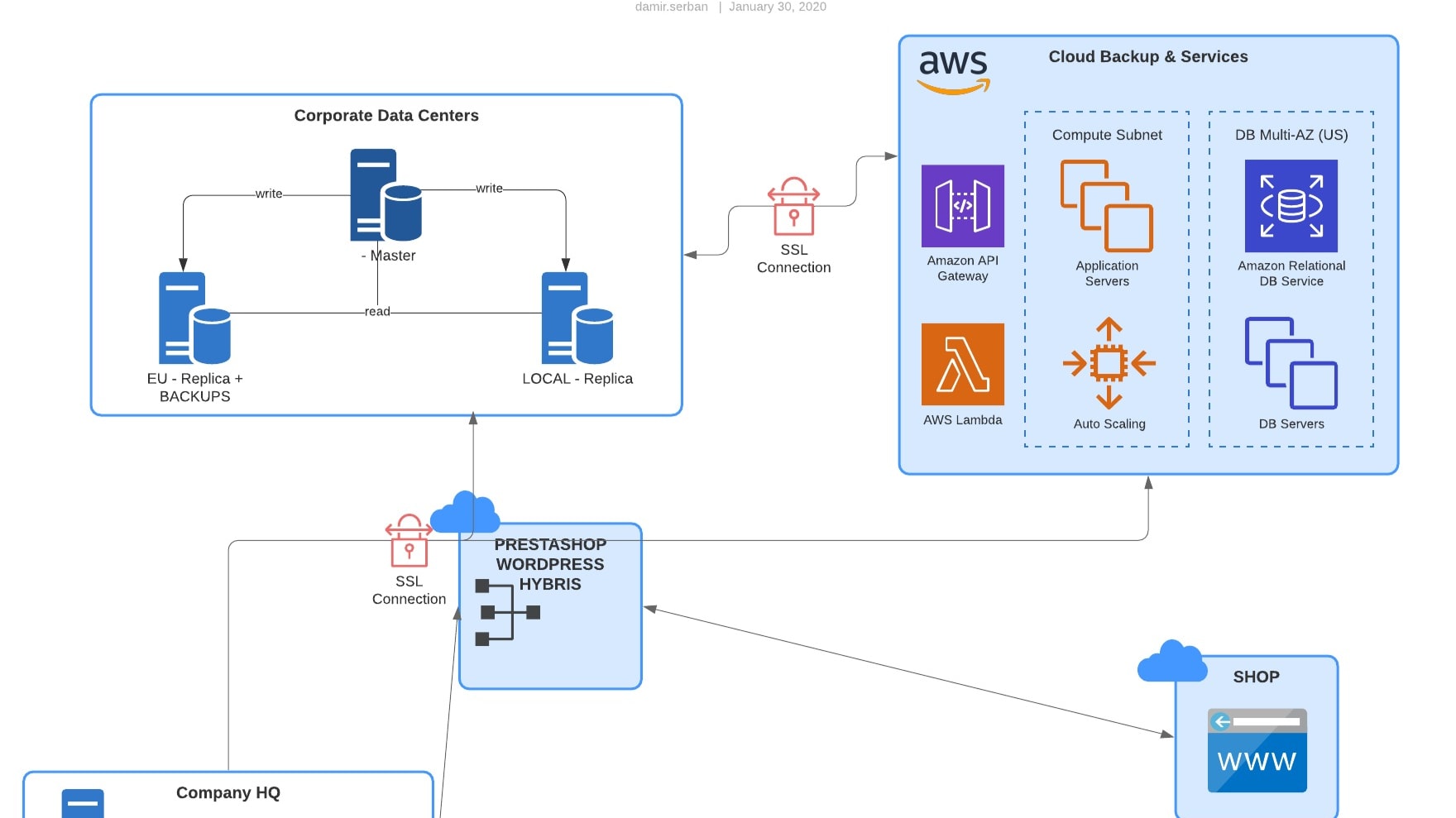The image size is (1456, 818).
Task: Click the Amazon Relational DB Service label
Action: 1291,274
